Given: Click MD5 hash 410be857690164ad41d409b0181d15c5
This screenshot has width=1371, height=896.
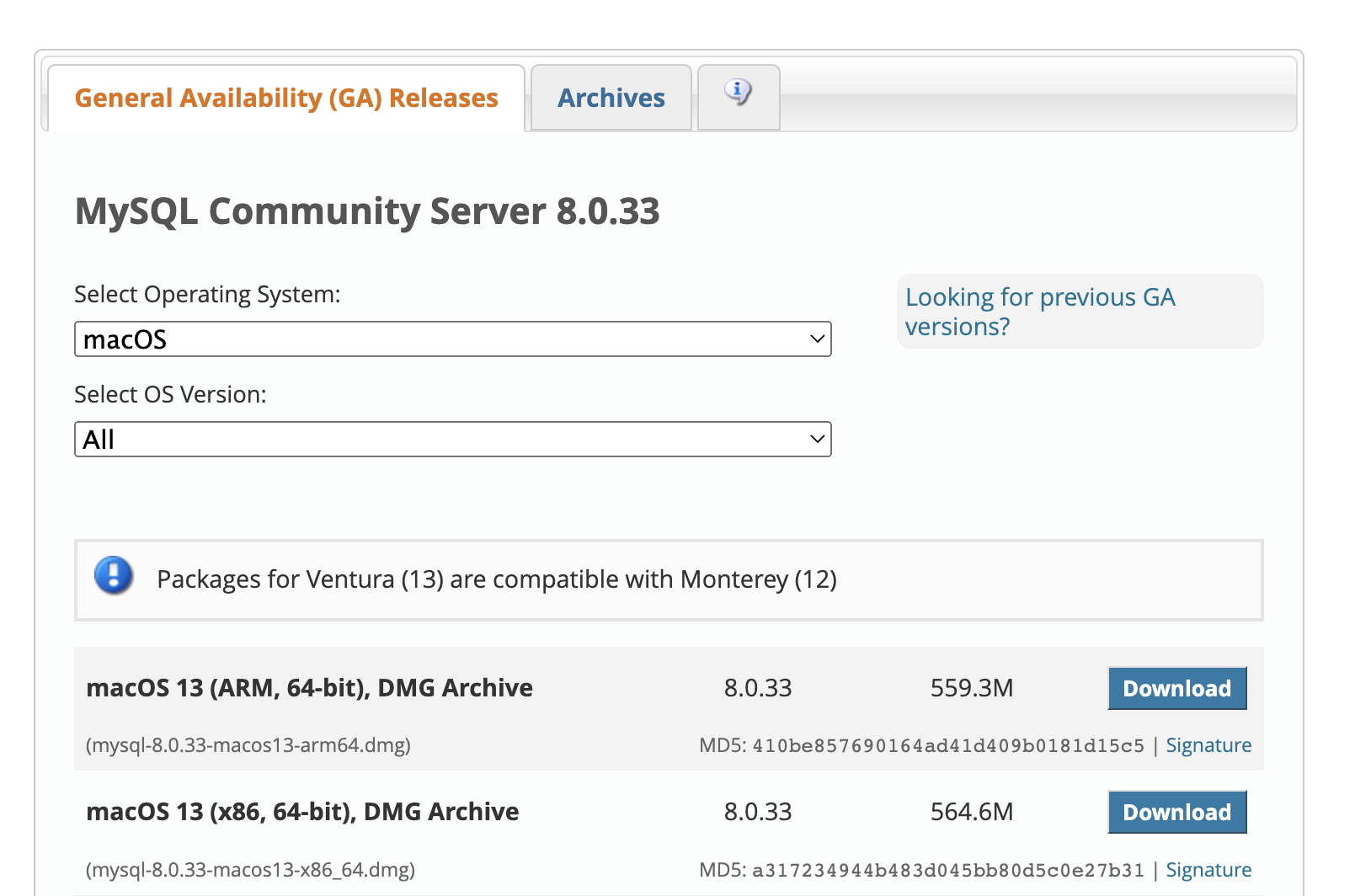Looking at the screenshot, I should [x=948, y=745].
